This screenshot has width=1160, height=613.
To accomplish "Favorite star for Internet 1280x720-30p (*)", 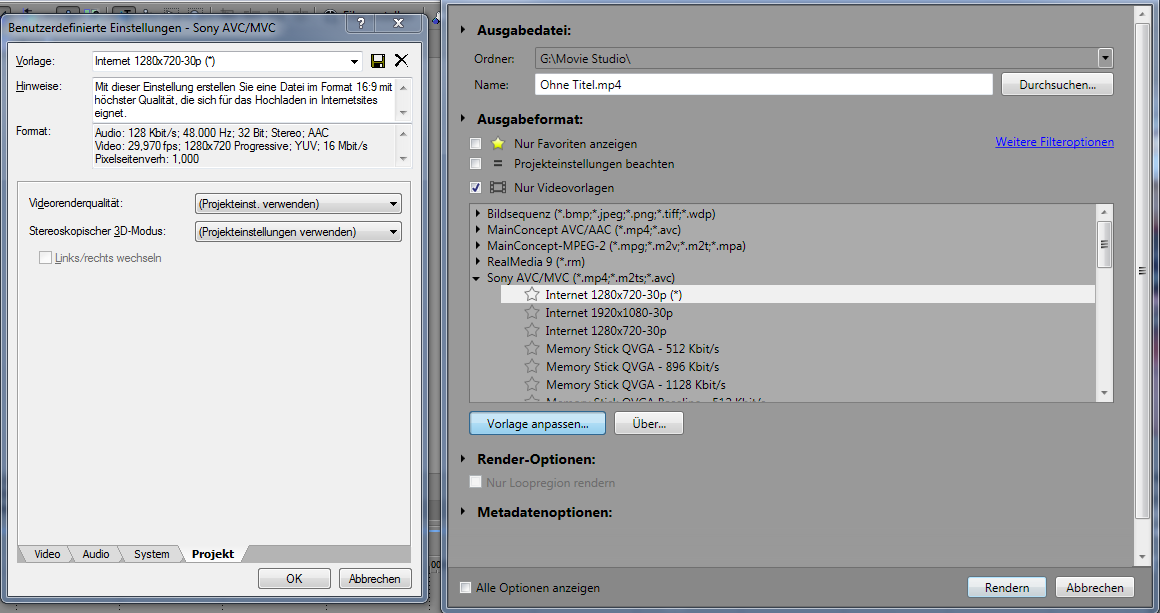I will click(532, 294).
